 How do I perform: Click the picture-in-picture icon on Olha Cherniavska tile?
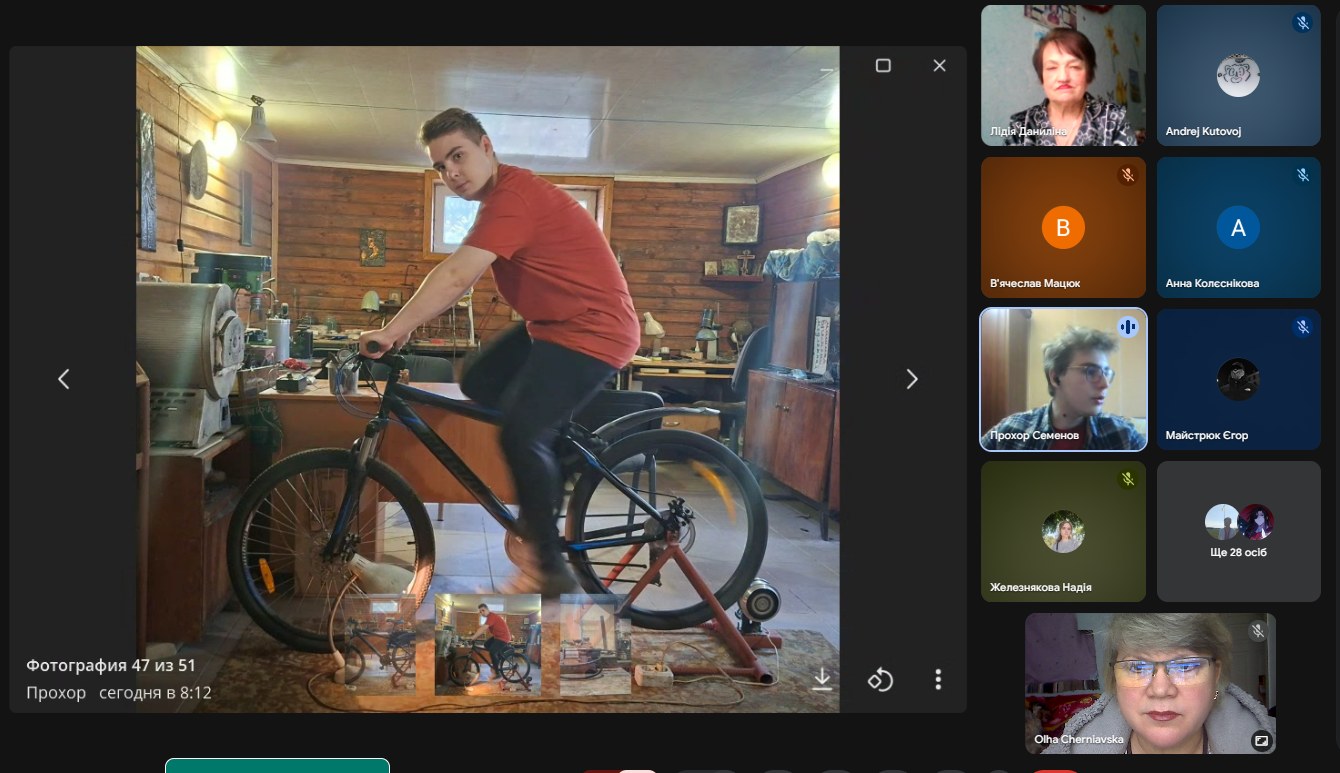coord(1261,741)
